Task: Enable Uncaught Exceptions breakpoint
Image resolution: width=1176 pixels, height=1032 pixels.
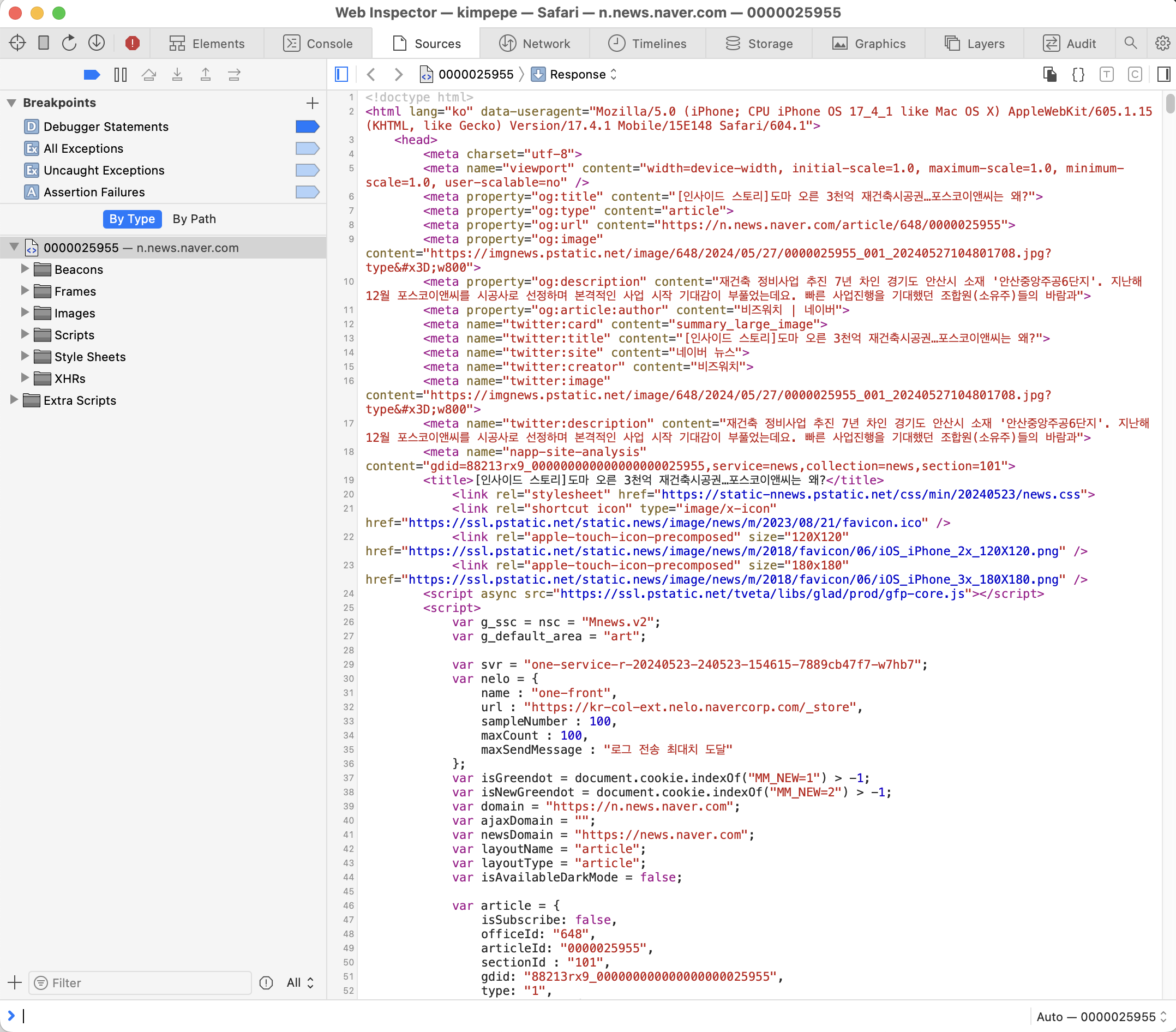Action: click(x=307, y=170)
